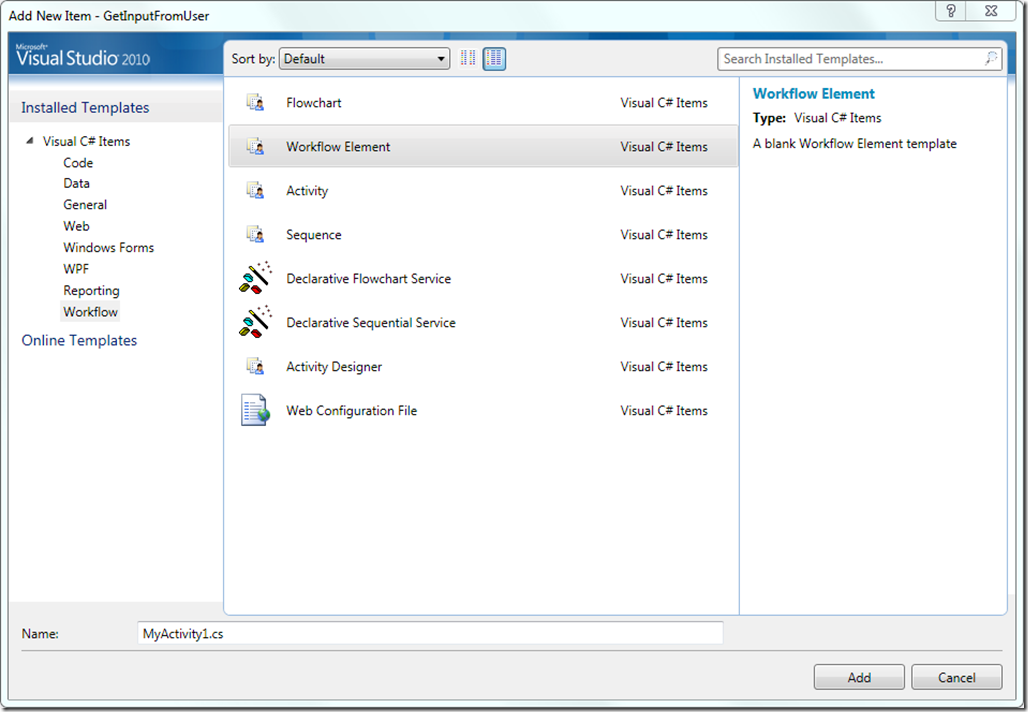
Task: Click the Declarative Flowchart Service icon
Action: coord(255,278)
